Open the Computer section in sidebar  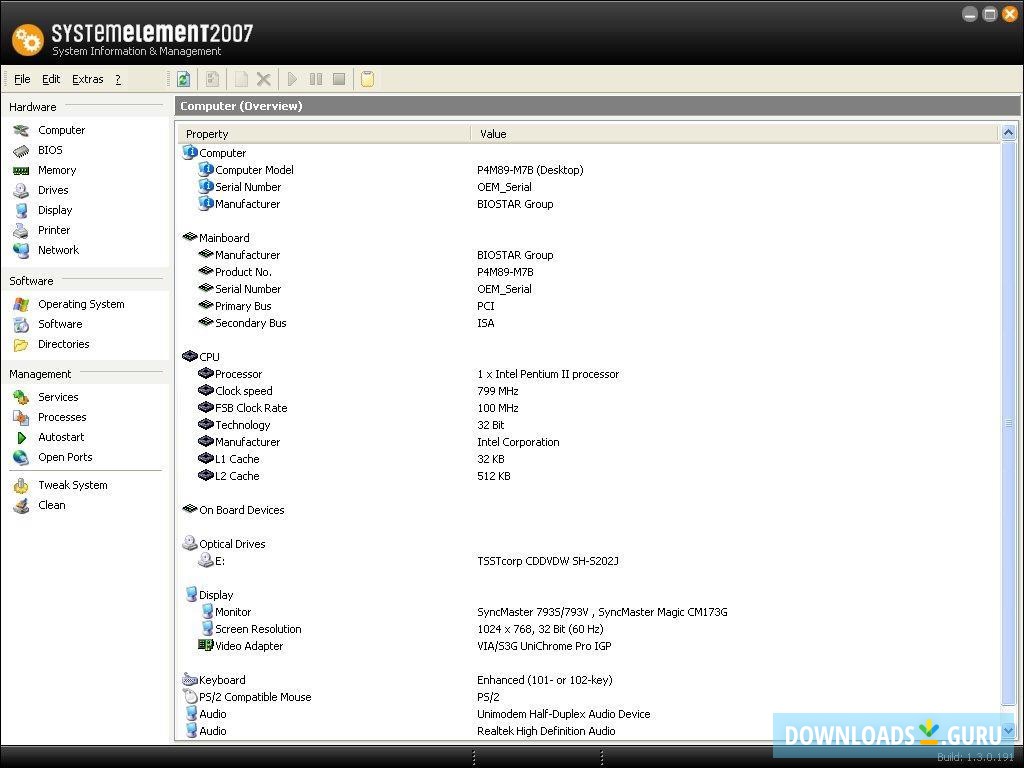click(61, 130)
